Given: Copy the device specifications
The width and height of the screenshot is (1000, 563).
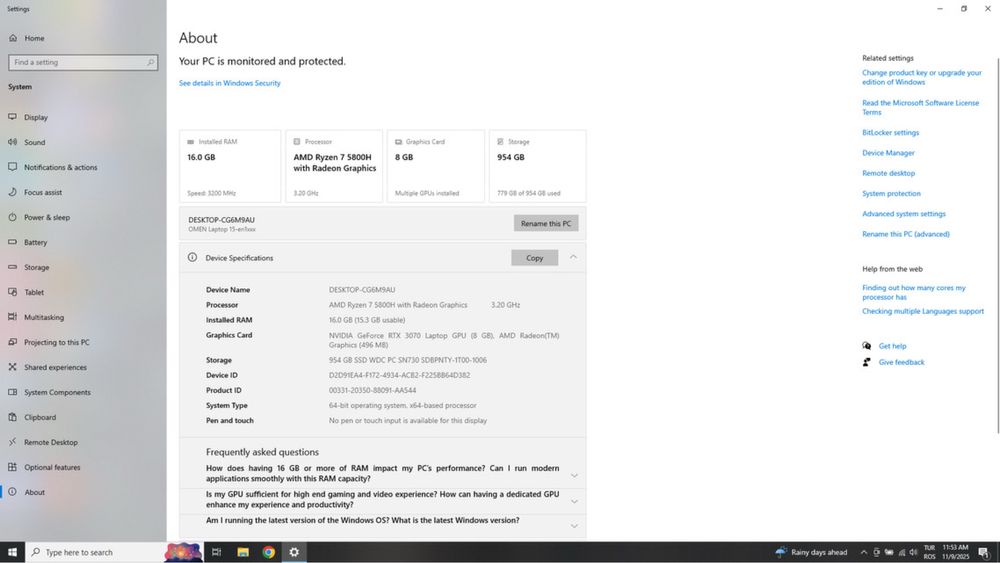Looking at the screenshot, I should coord(534,258).
